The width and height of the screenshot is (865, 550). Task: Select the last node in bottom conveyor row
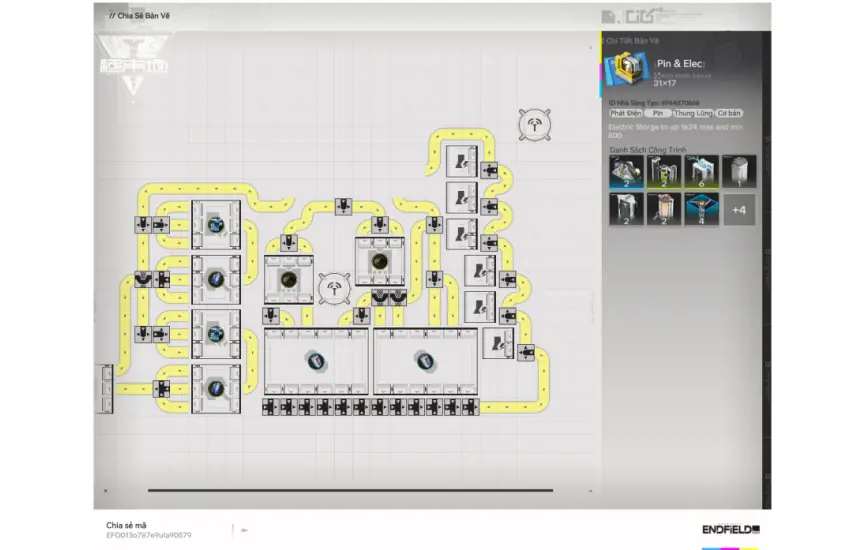point(471,407)
